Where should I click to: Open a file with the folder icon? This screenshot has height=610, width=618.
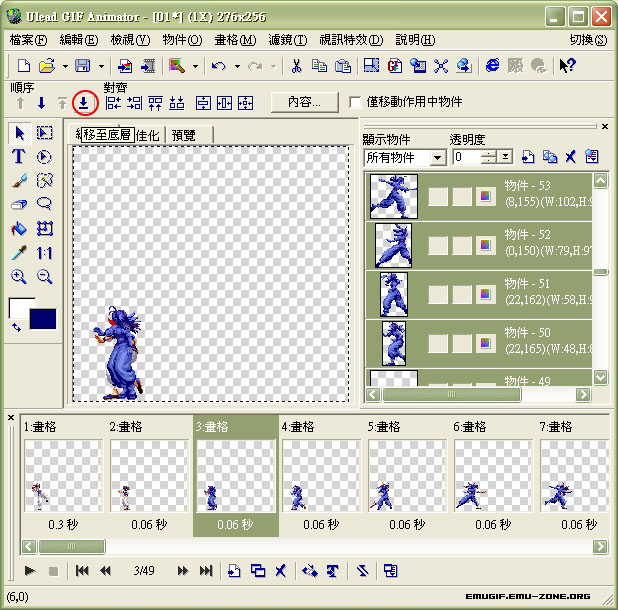click(x=47, y=65)
